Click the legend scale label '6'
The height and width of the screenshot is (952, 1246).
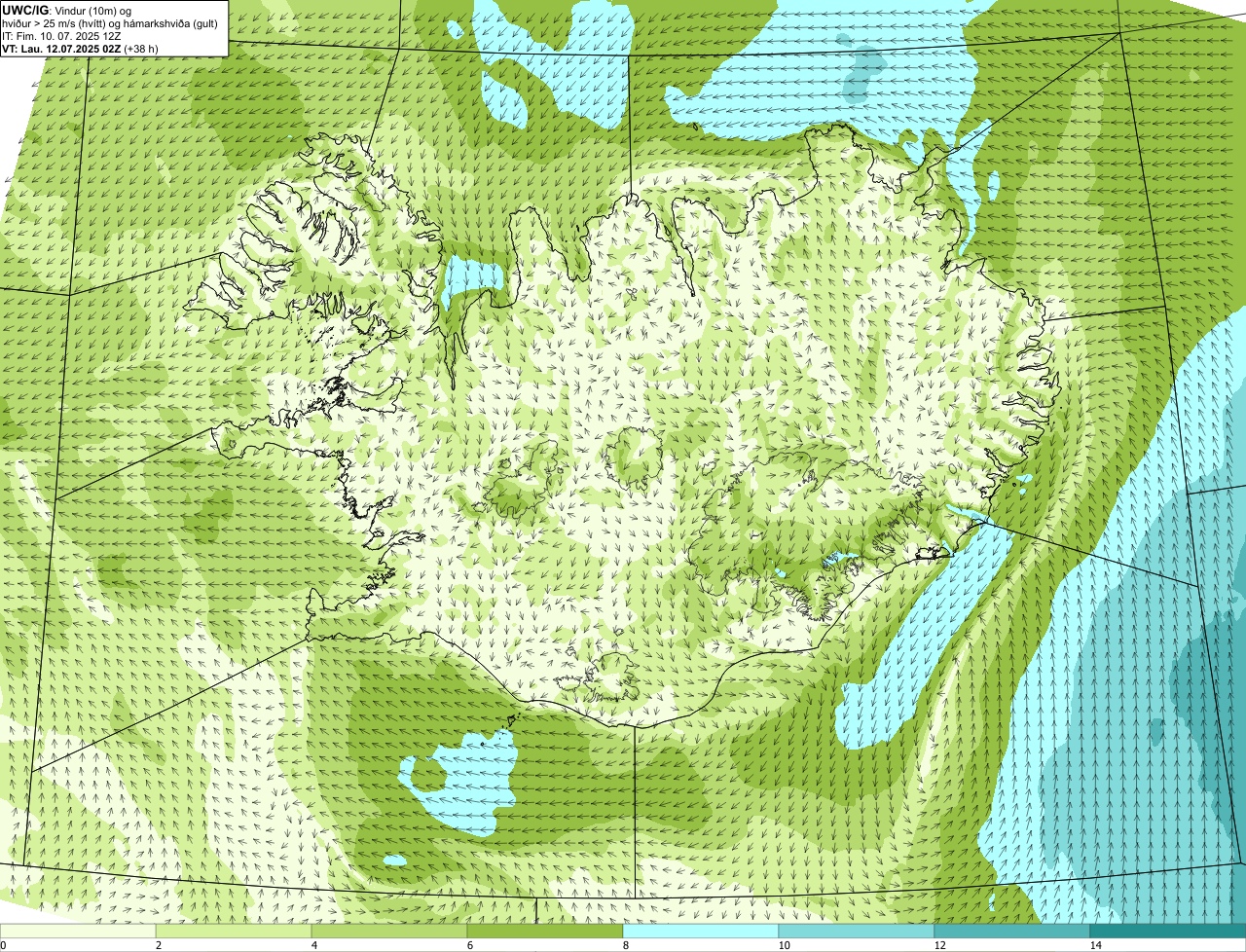[x=469, y=945]
